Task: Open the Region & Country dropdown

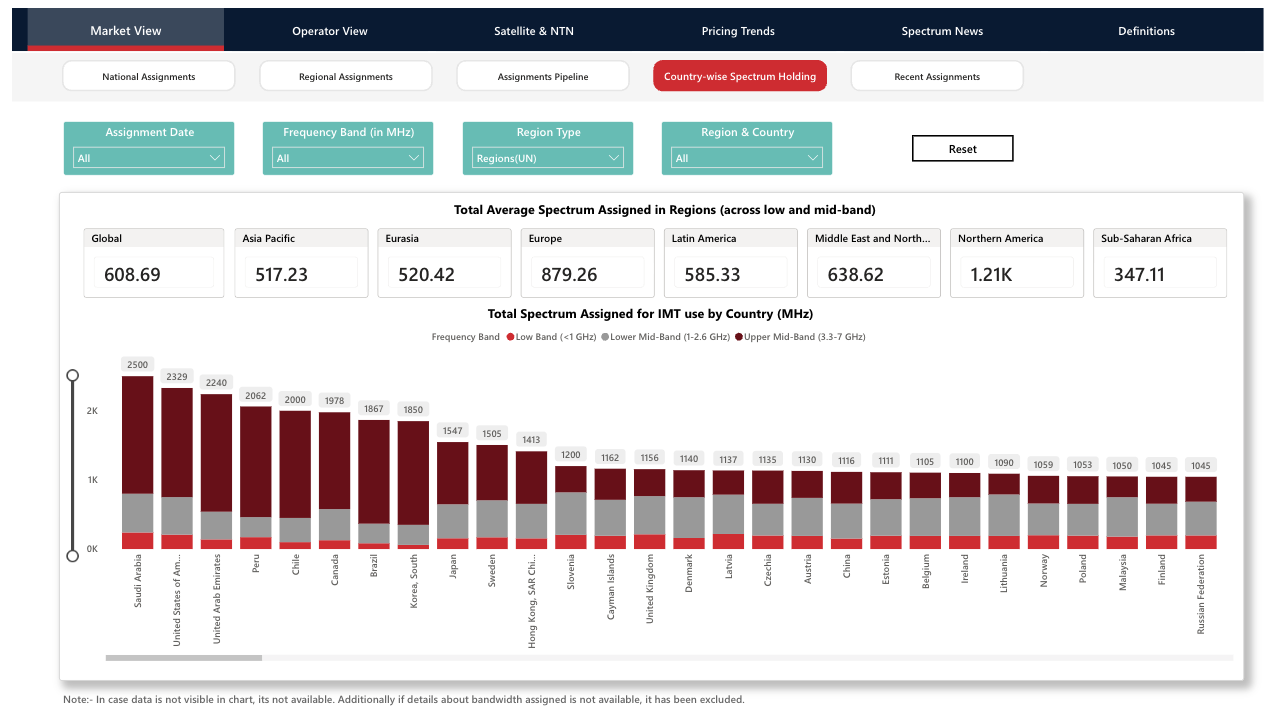Action: pos(747,158)
